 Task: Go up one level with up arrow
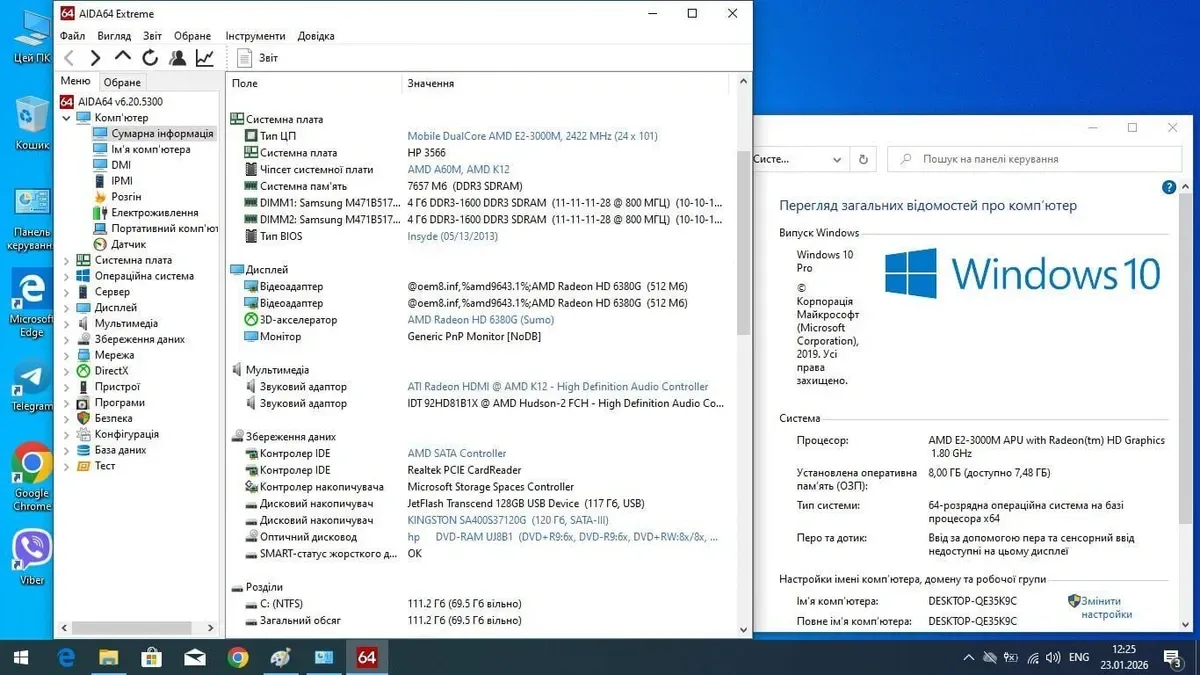[x=122, y=58]
